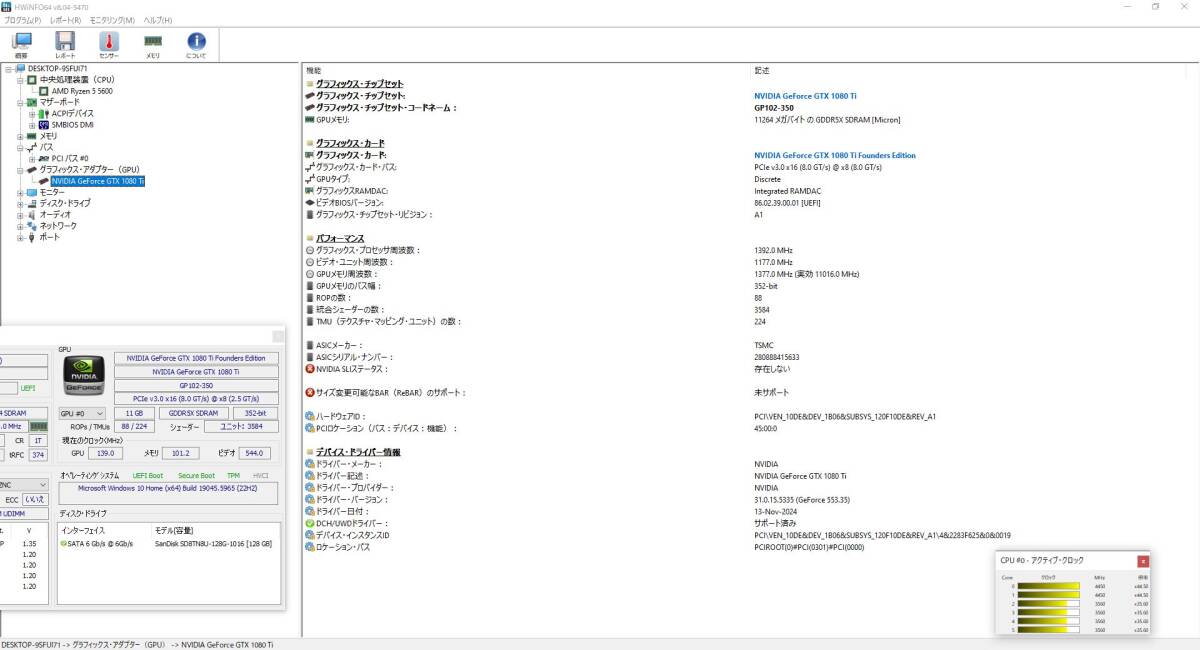
Task: Select AMD Ryzen 5 5600 in the tree
Action: point(82,91)
